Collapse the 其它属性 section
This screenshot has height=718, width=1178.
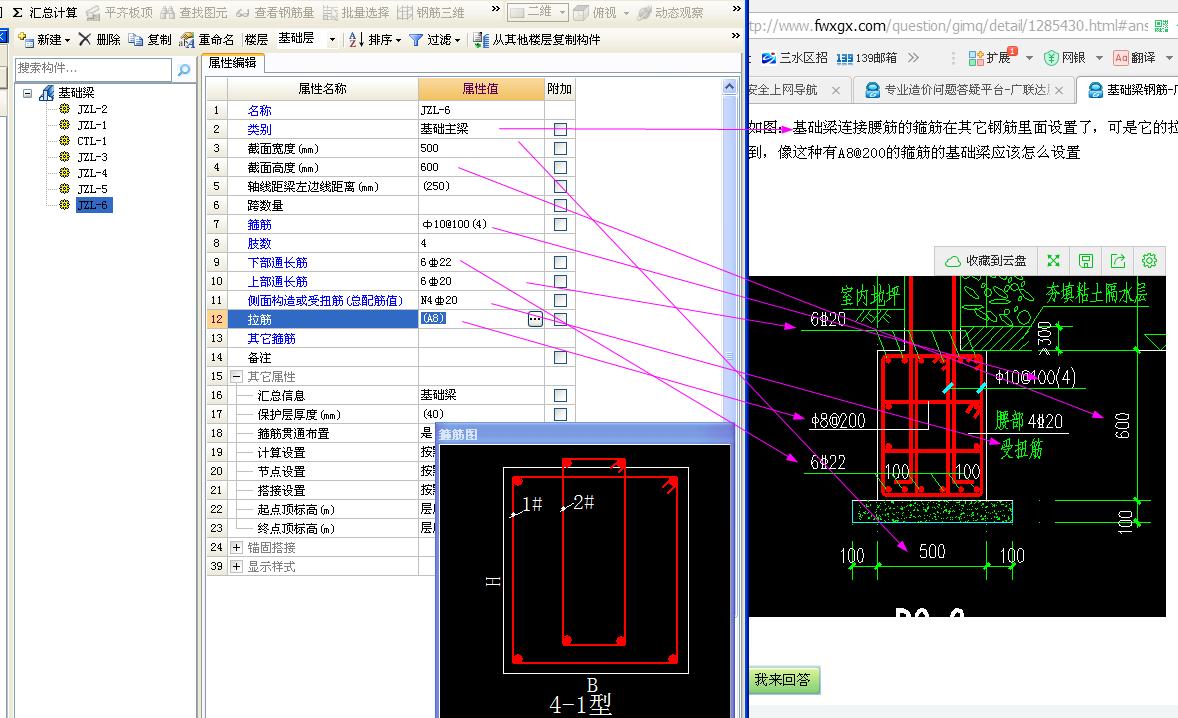tap(237, 376)
